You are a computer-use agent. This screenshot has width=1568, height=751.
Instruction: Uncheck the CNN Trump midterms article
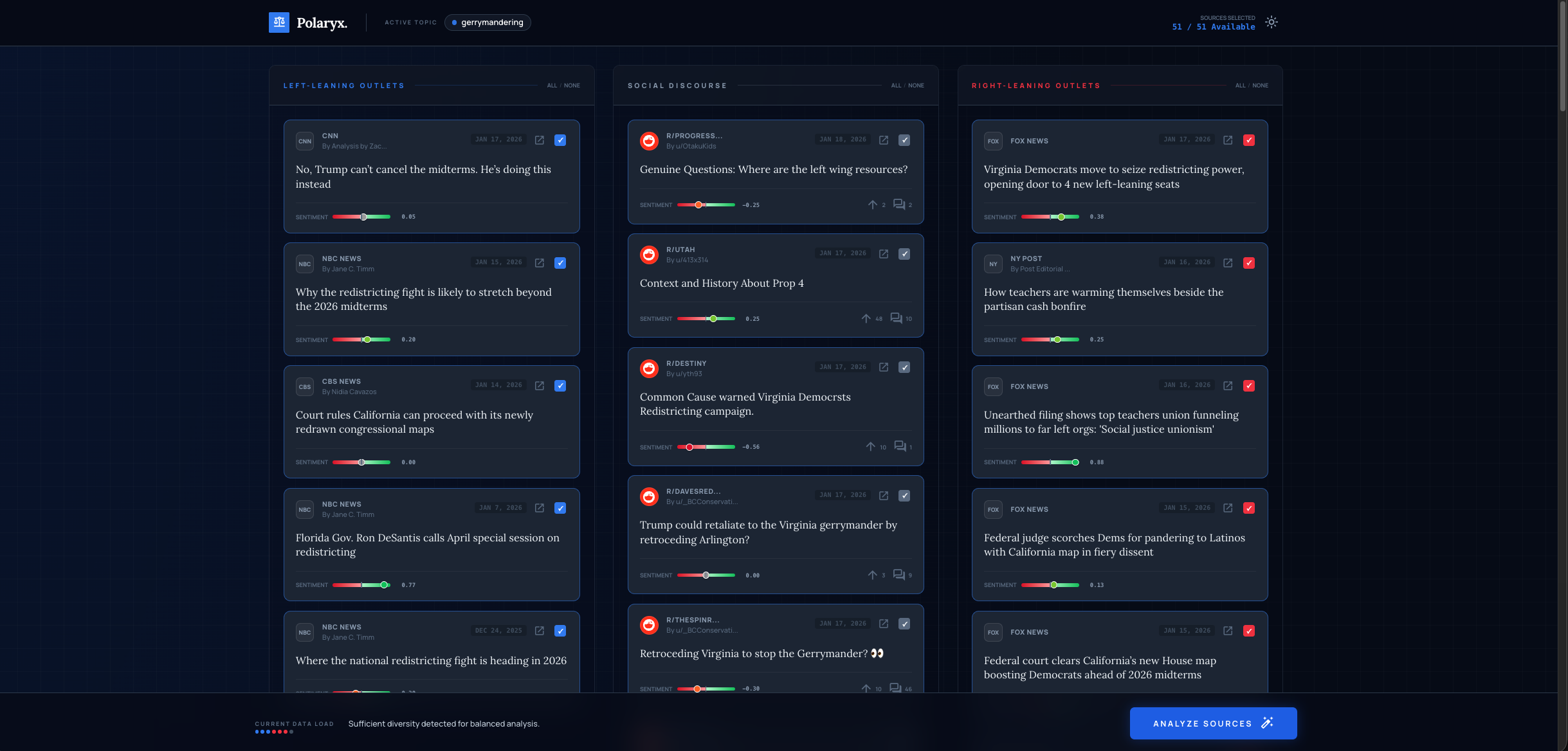coord(560,140)
